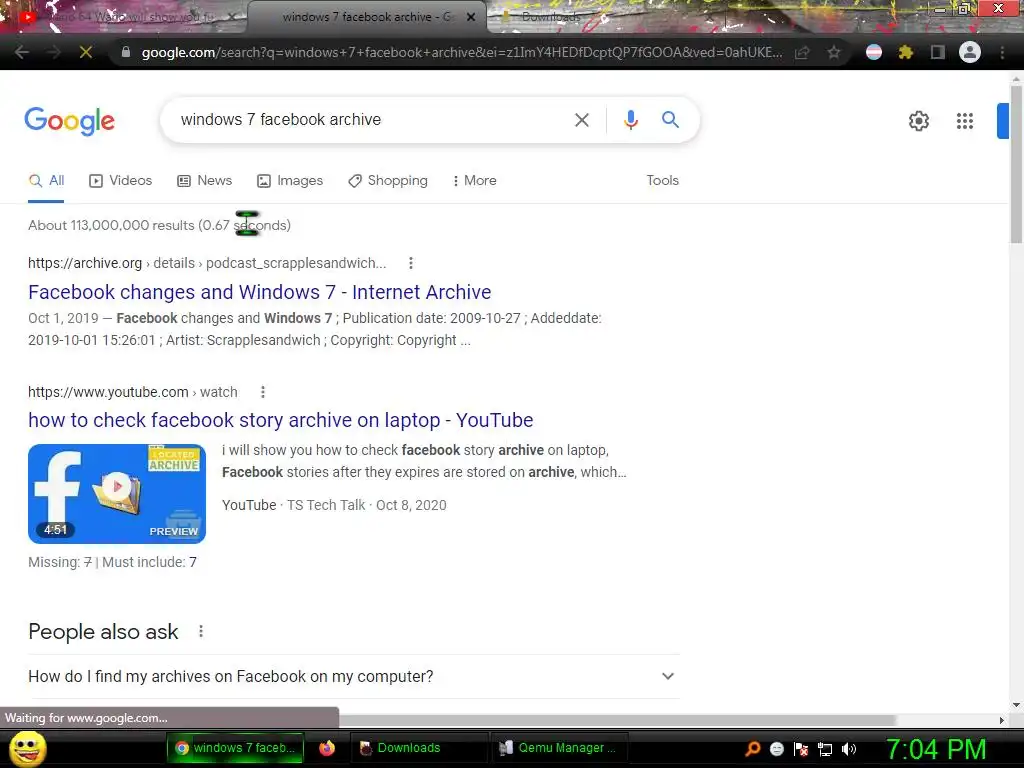The image size is (1024, 768).
Task: Clear the search box text
Action: [581, 120]
